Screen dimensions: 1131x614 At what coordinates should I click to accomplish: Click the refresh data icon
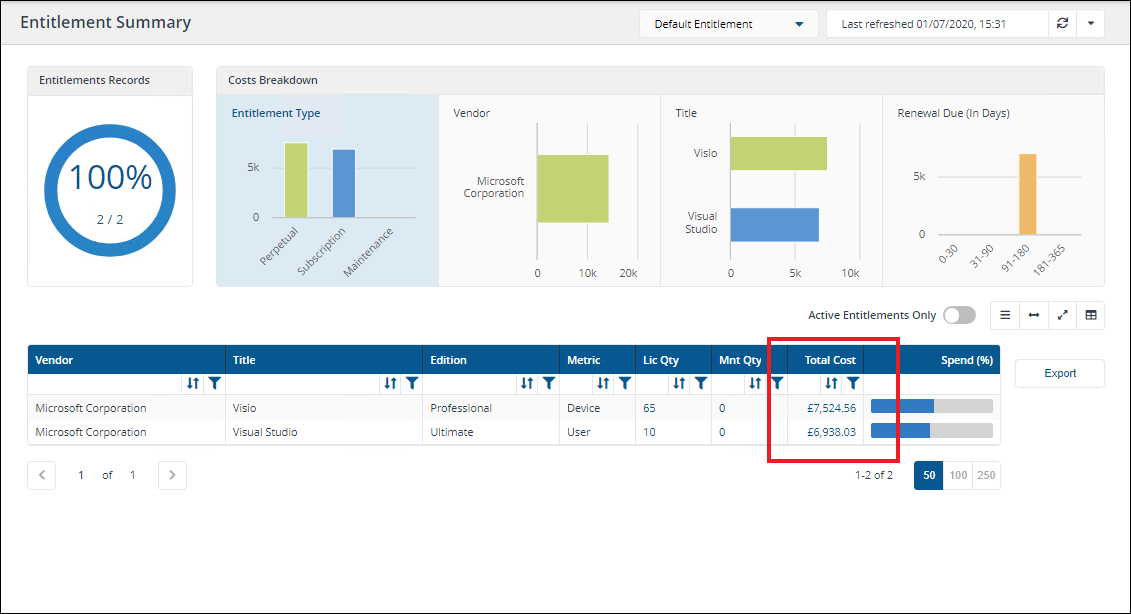[1062, 24]
